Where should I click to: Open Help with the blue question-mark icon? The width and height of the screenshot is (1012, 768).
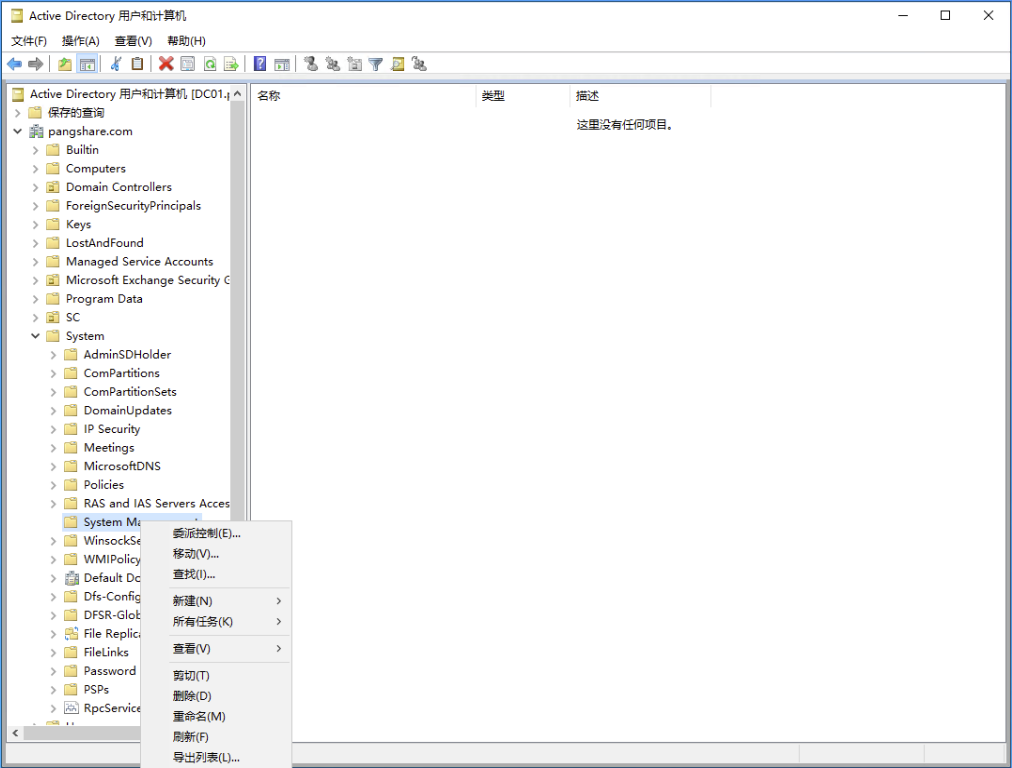(x=260, y=64)
